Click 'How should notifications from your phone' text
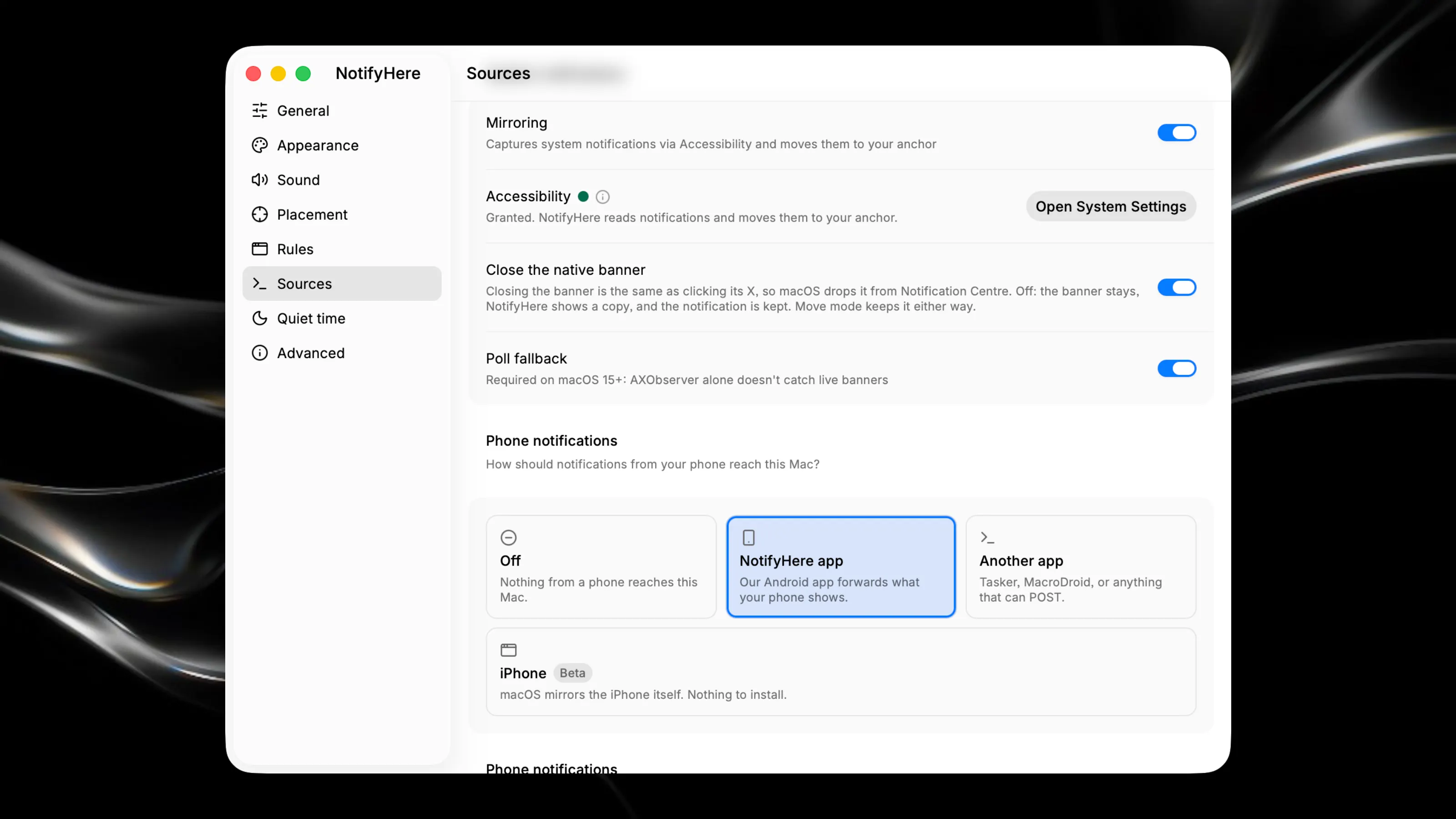1456x819 pixels. coord(652,464)
